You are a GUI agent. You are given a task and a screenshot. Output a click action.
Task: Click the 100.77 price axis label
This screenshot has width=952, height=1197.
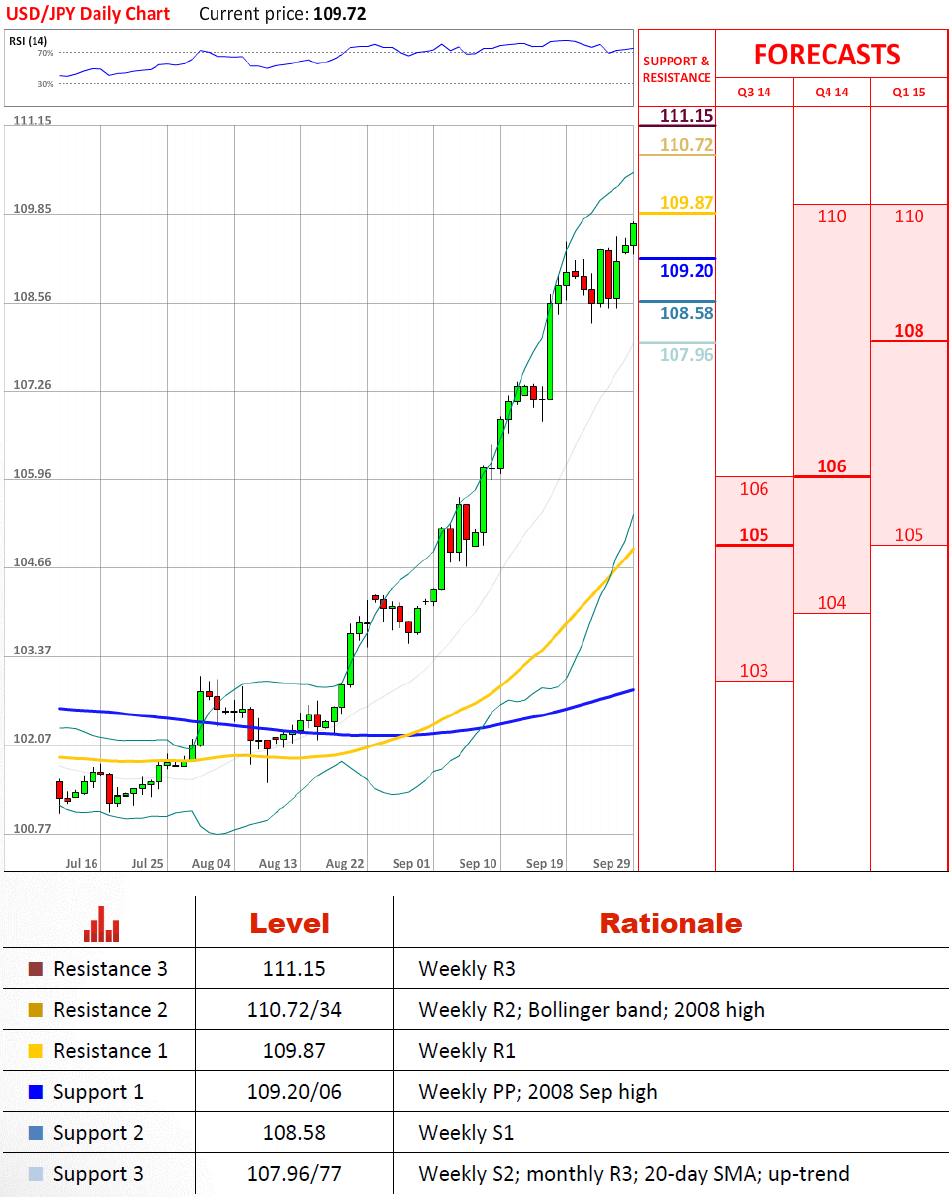32,829
